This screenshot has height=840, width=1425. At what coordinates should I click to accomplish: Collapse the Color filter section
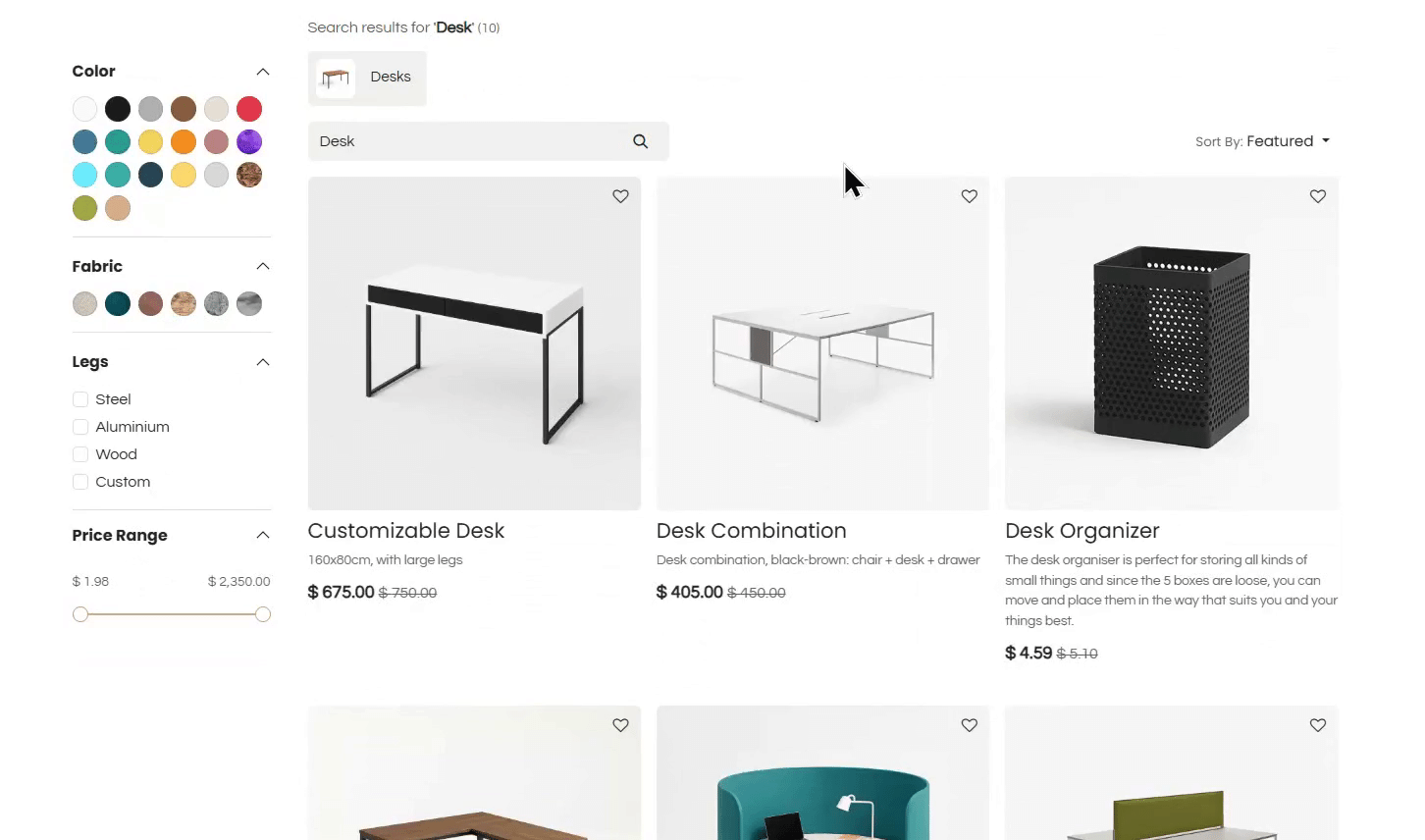[262, 72]
